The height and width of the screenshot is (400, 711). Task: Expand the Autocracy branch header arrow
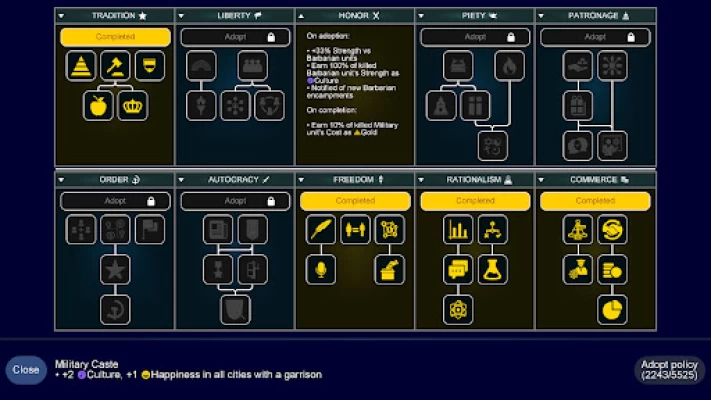[x=181, y=180]
